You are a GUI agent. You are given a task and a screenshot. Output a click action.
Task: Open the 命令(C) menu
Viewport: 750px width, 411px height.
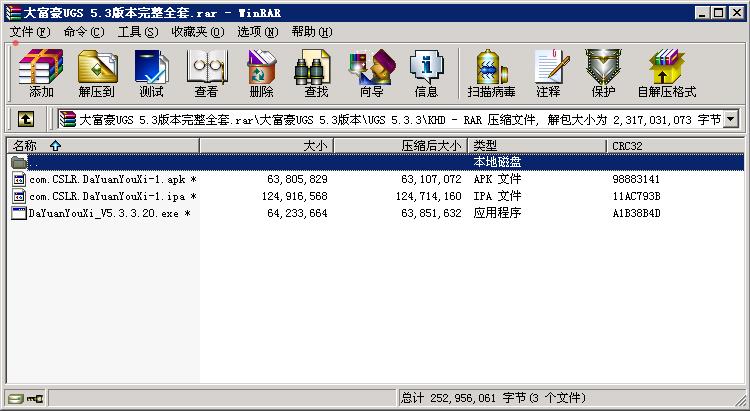click(x=84, y=32)
